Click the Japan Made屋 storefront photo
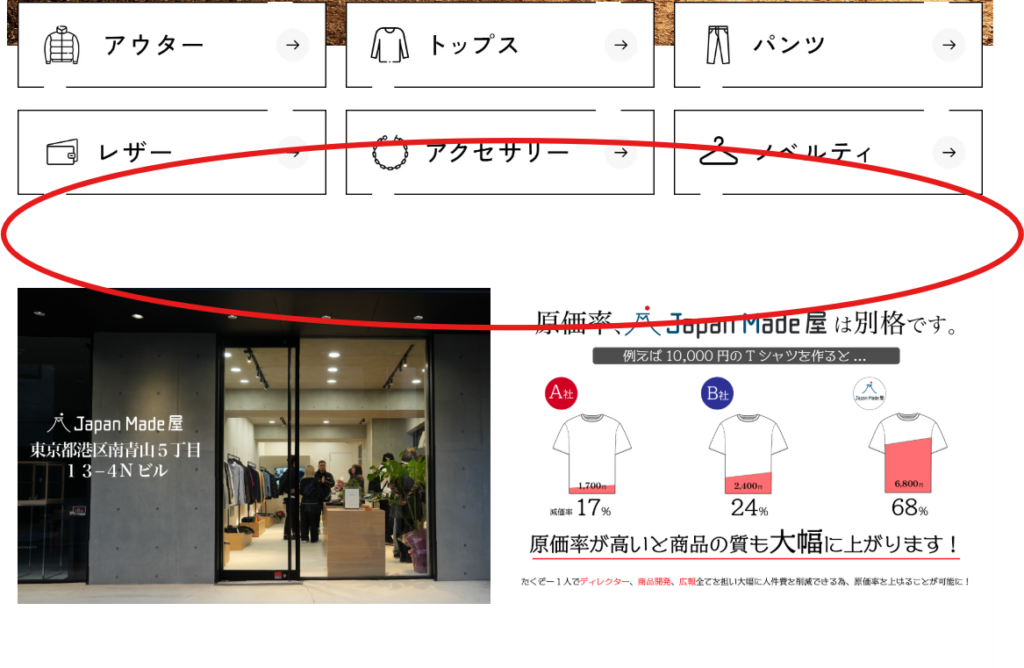Screen dimensions: 1024x668 click(254, 446)
